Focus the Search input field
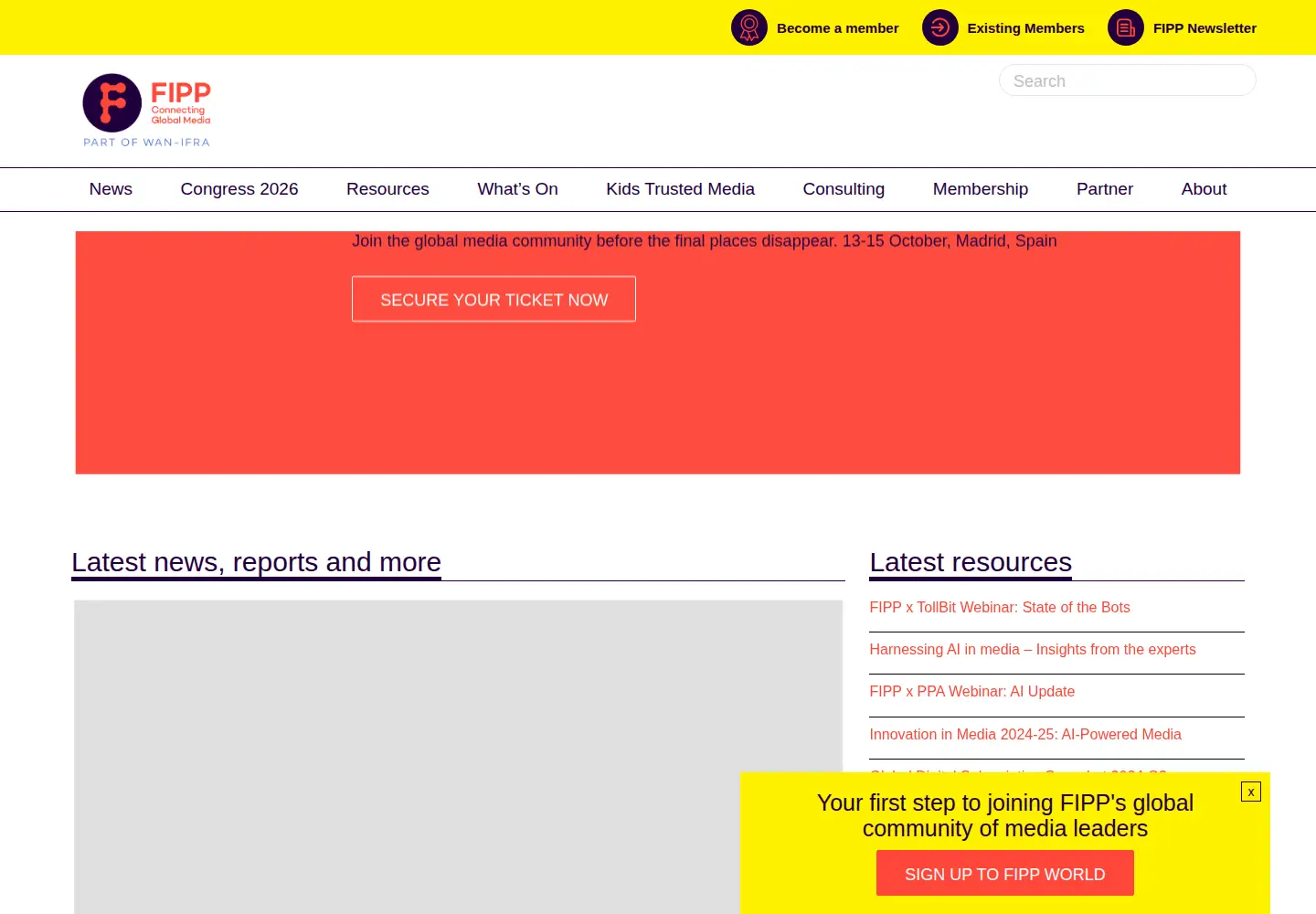 [1128, 80]
